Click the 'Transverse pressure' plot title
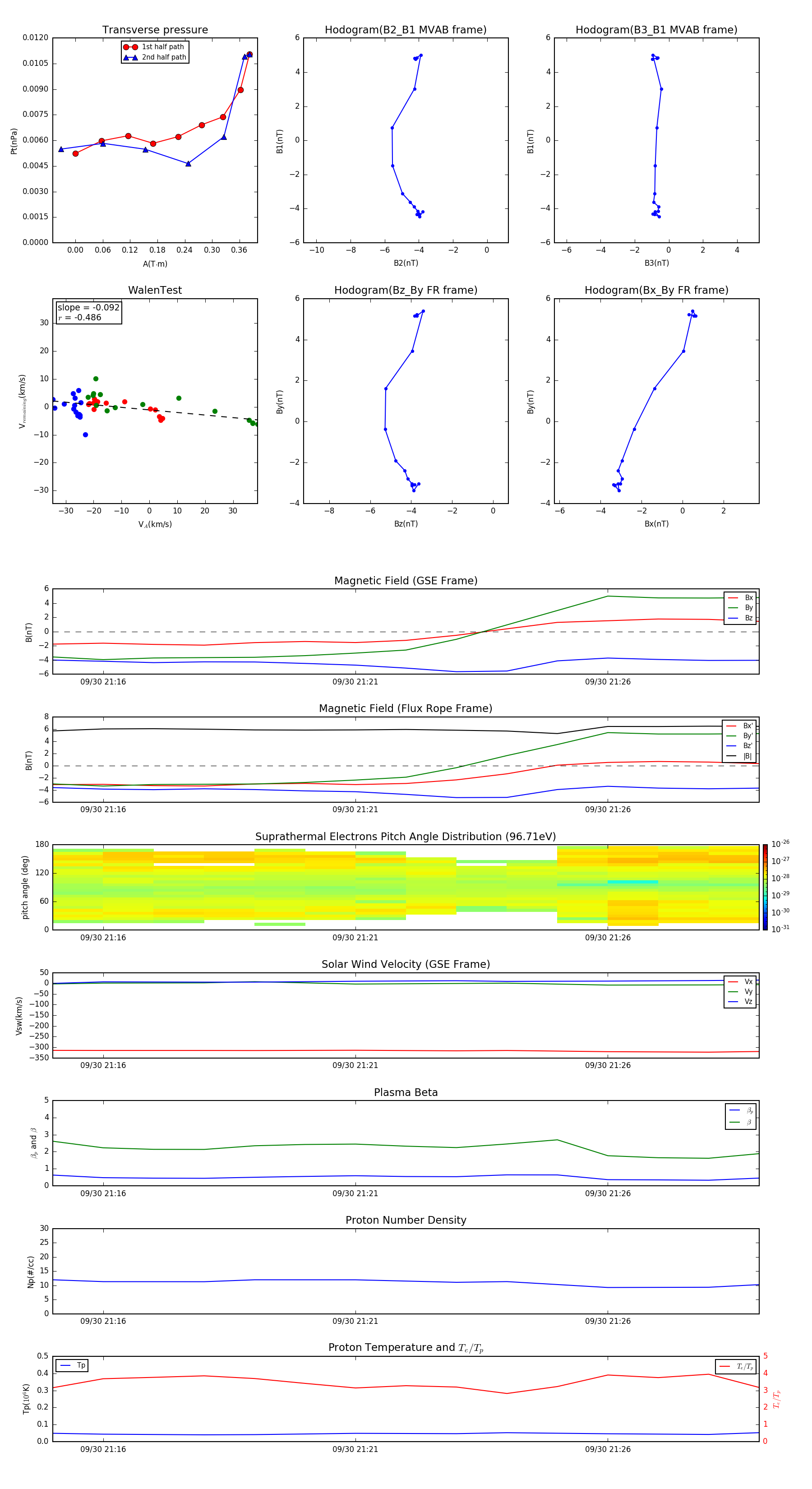 (155, 30)
